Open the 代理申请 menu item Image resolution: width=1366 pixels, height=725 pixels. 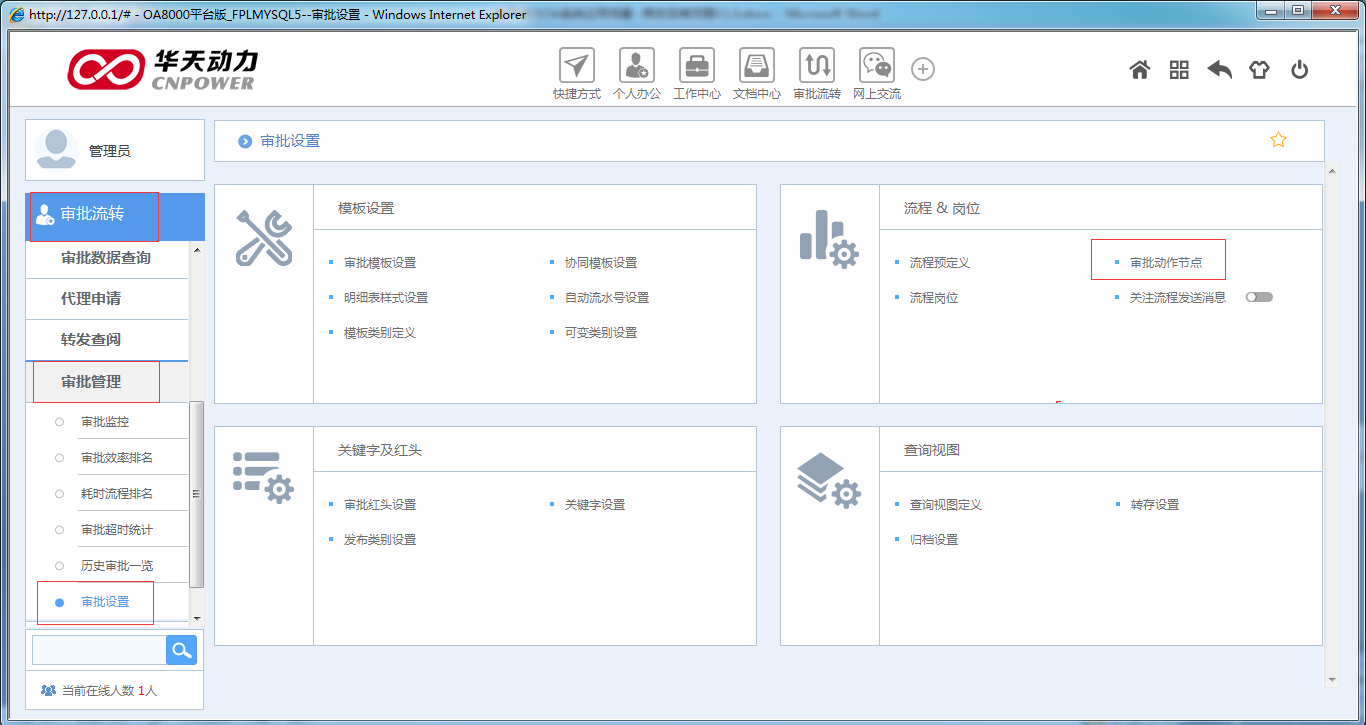point(91,299)
